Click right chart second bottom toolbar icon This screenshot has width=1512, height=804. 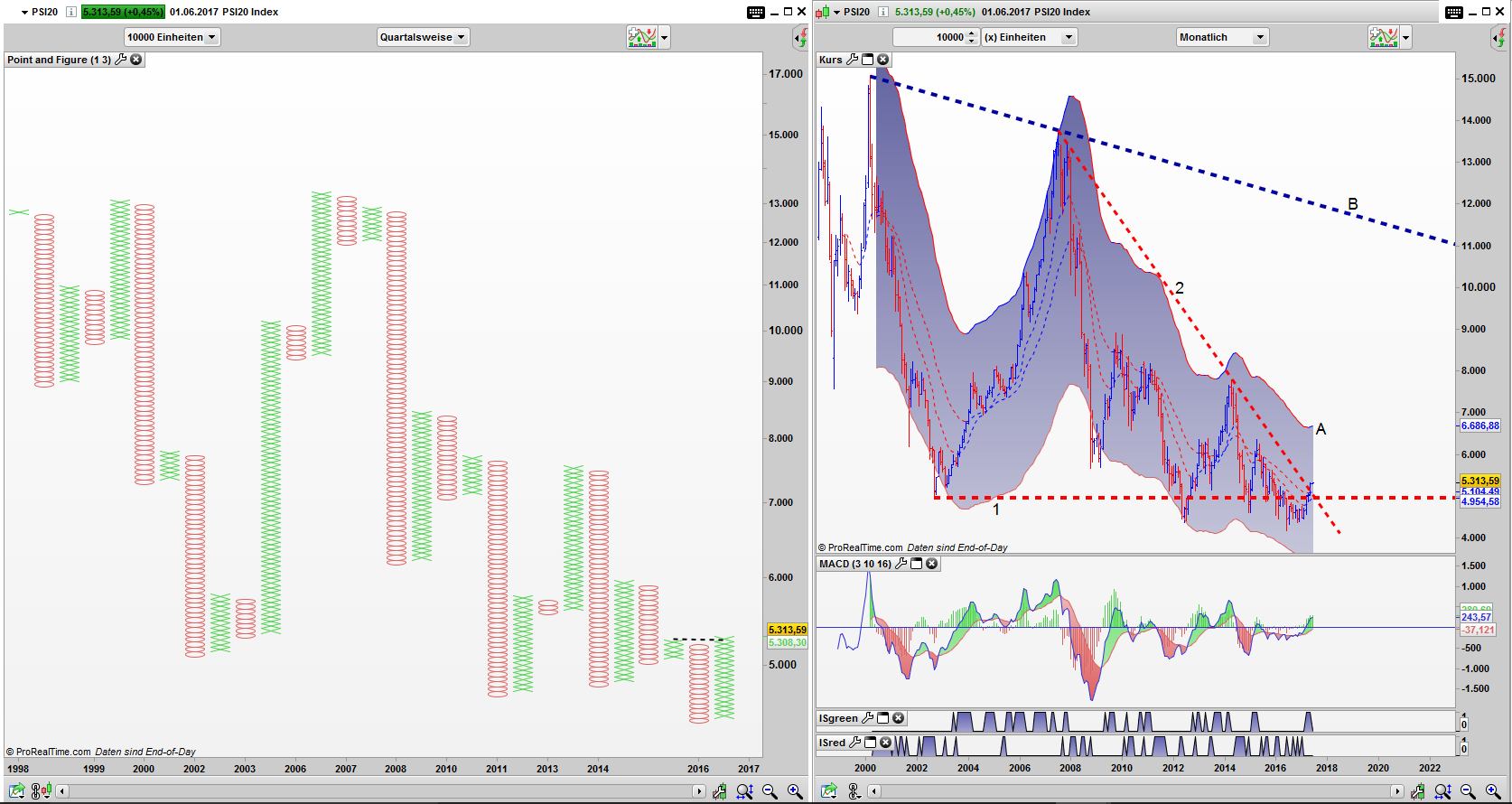[854, 791]
